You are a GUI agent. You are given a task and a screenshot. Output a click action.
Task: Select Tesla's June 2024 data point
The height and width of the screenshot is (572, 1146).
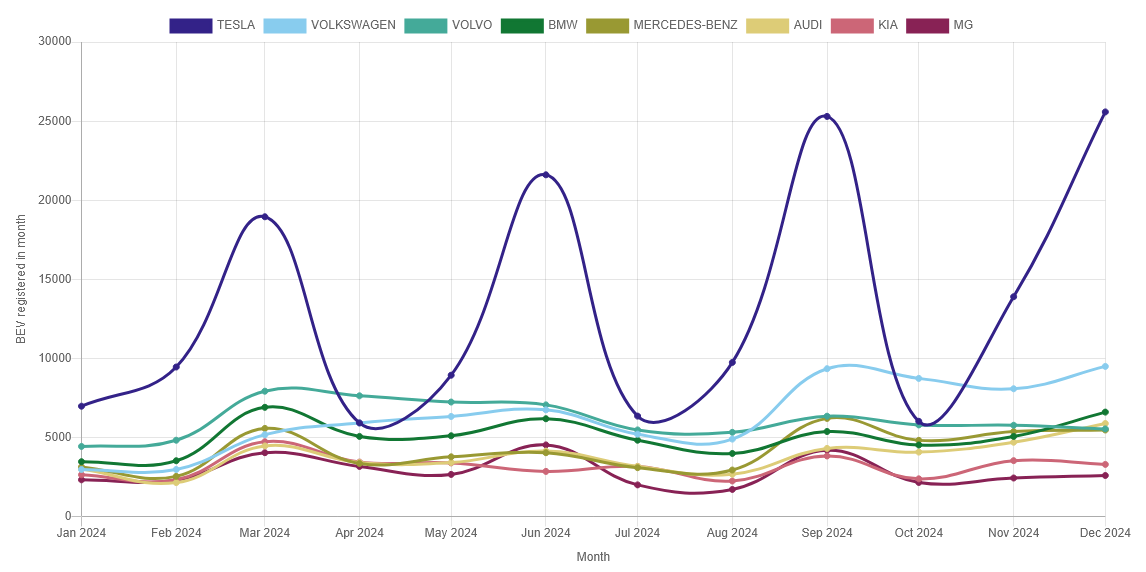tap(545, 175)
